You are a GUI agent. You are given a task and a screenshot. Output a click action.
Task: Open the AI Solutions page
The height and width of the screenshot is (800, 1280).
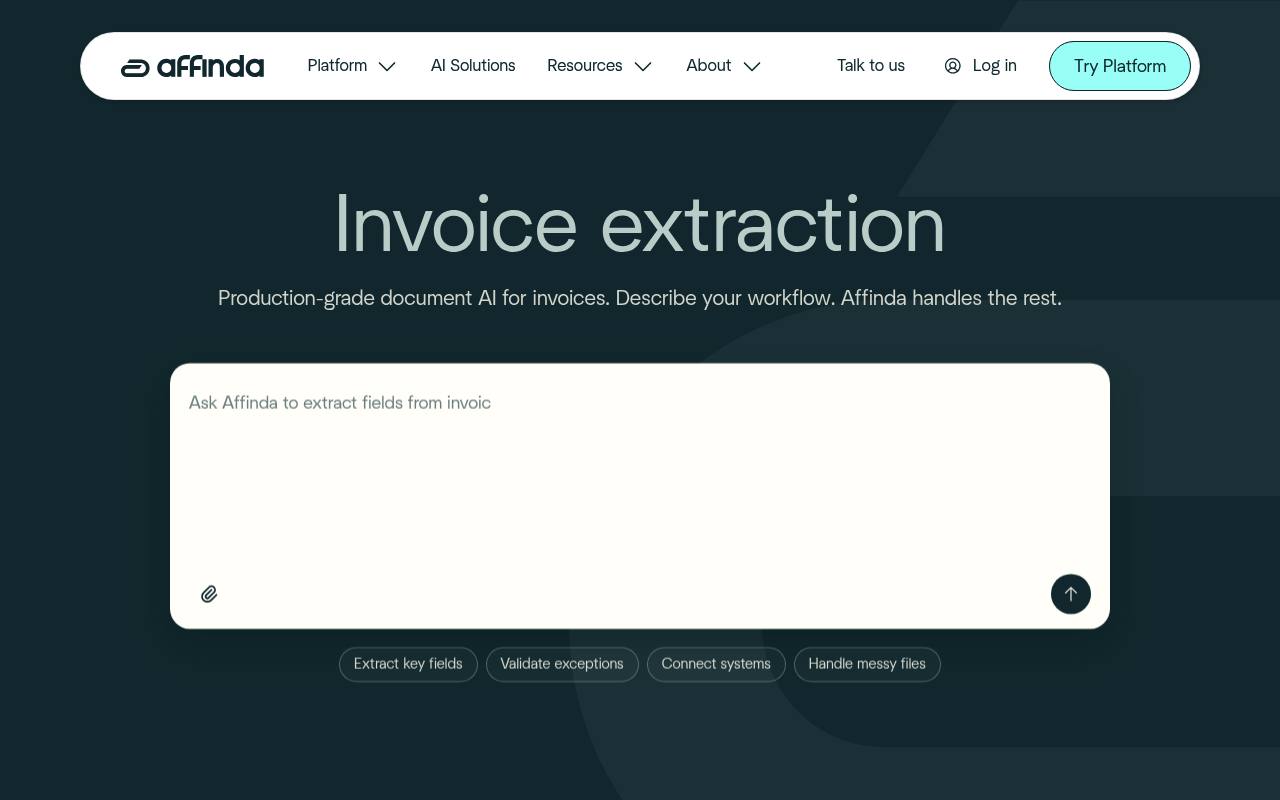pos(473,66)
